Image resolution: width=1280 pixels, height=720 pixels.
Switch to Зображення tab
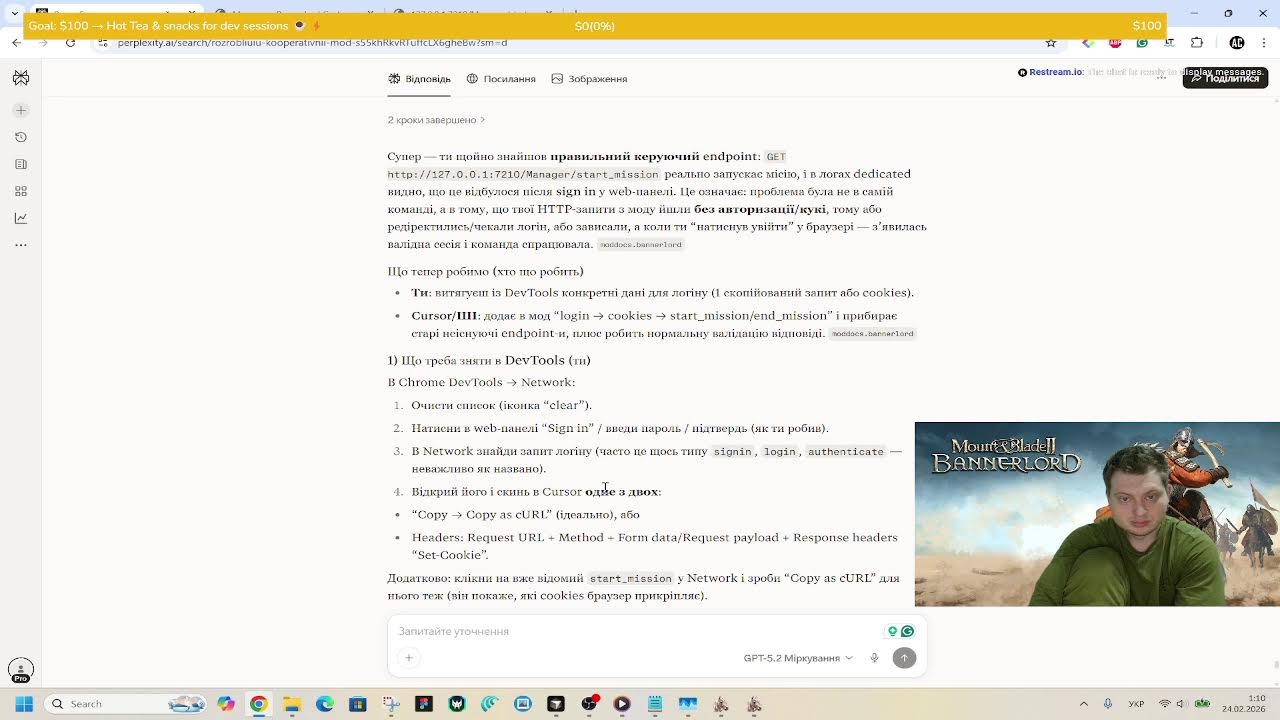point(590,79)
